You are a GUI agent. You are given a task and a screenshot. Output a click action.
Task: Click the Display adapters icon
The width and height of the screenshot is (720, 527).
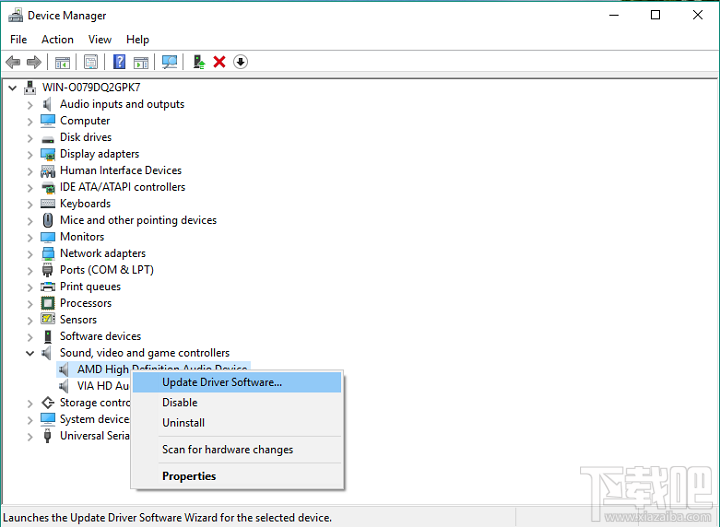point(48,154)
